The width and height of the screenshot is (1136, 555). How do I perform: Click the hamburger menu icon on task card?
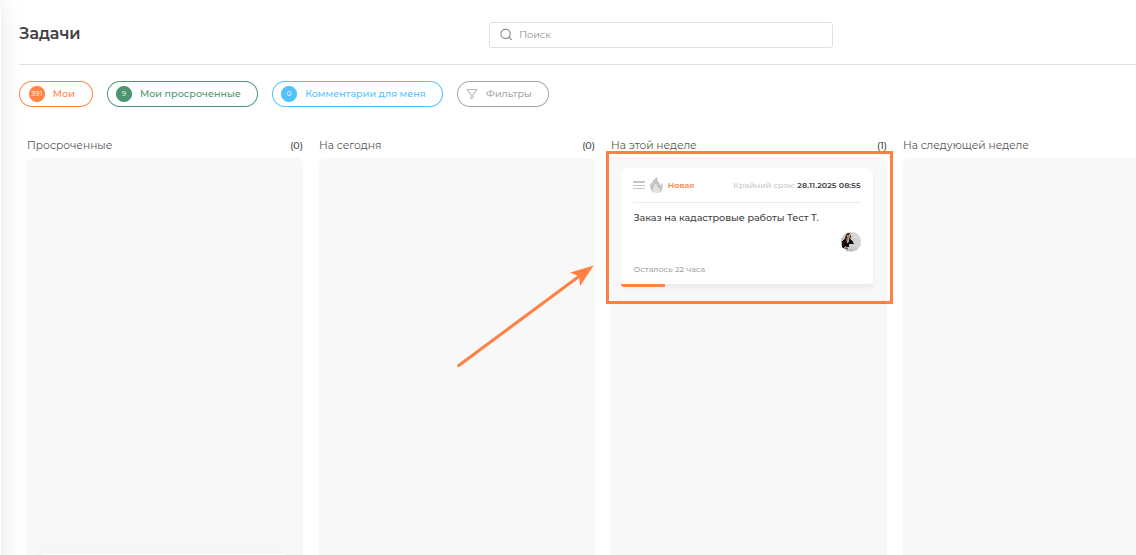639,185
